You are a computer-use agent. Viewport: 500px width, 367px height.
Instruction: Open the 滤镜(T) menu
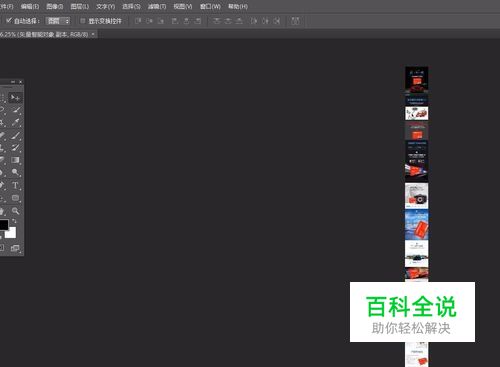(x=157, y=6)
